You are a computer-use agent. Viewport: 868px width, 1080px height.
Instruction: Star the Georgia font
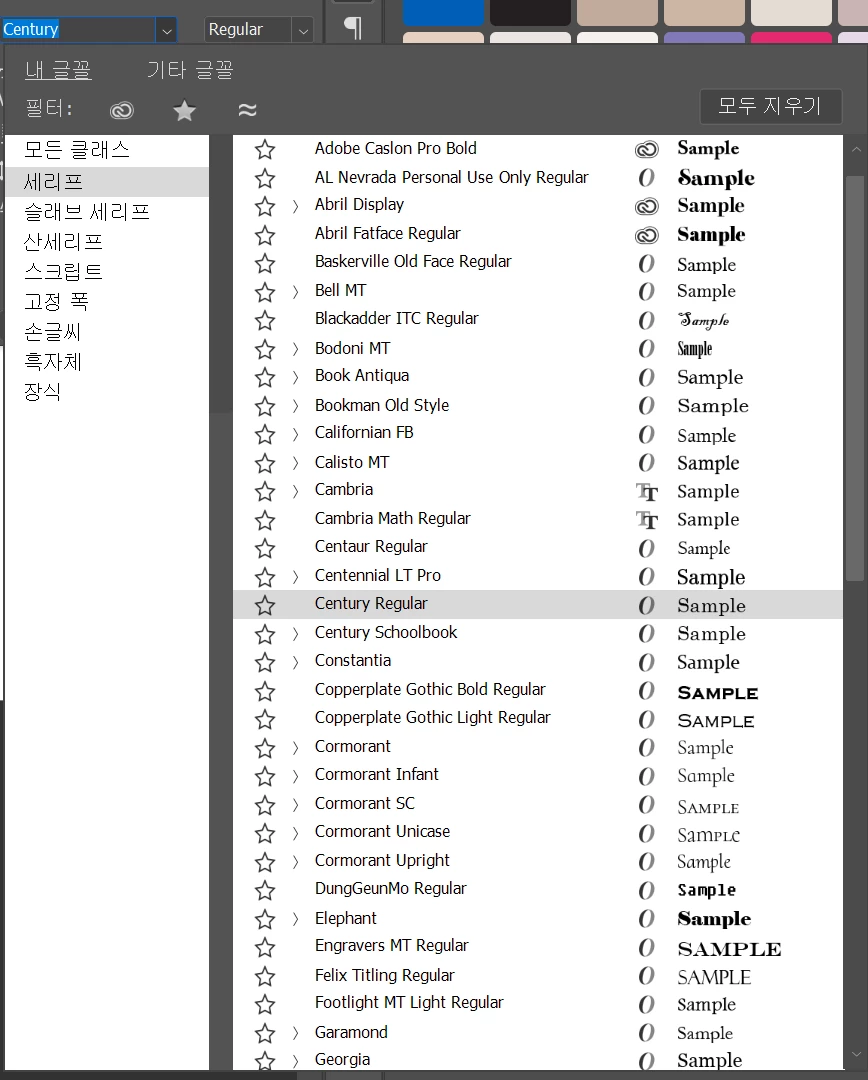[265, 1061]
